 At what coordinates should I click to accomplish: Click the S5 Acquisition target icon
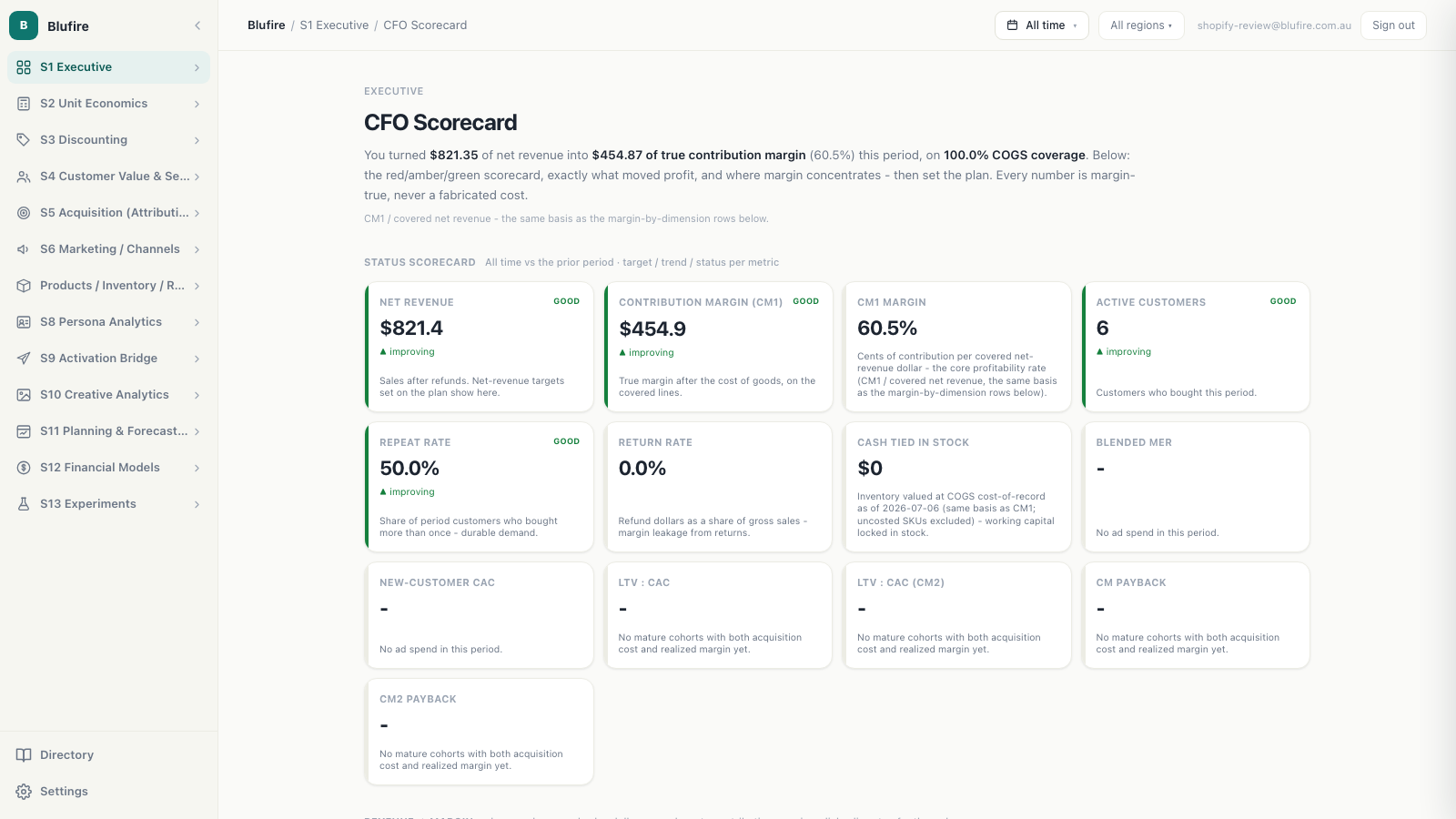[24, 213]
